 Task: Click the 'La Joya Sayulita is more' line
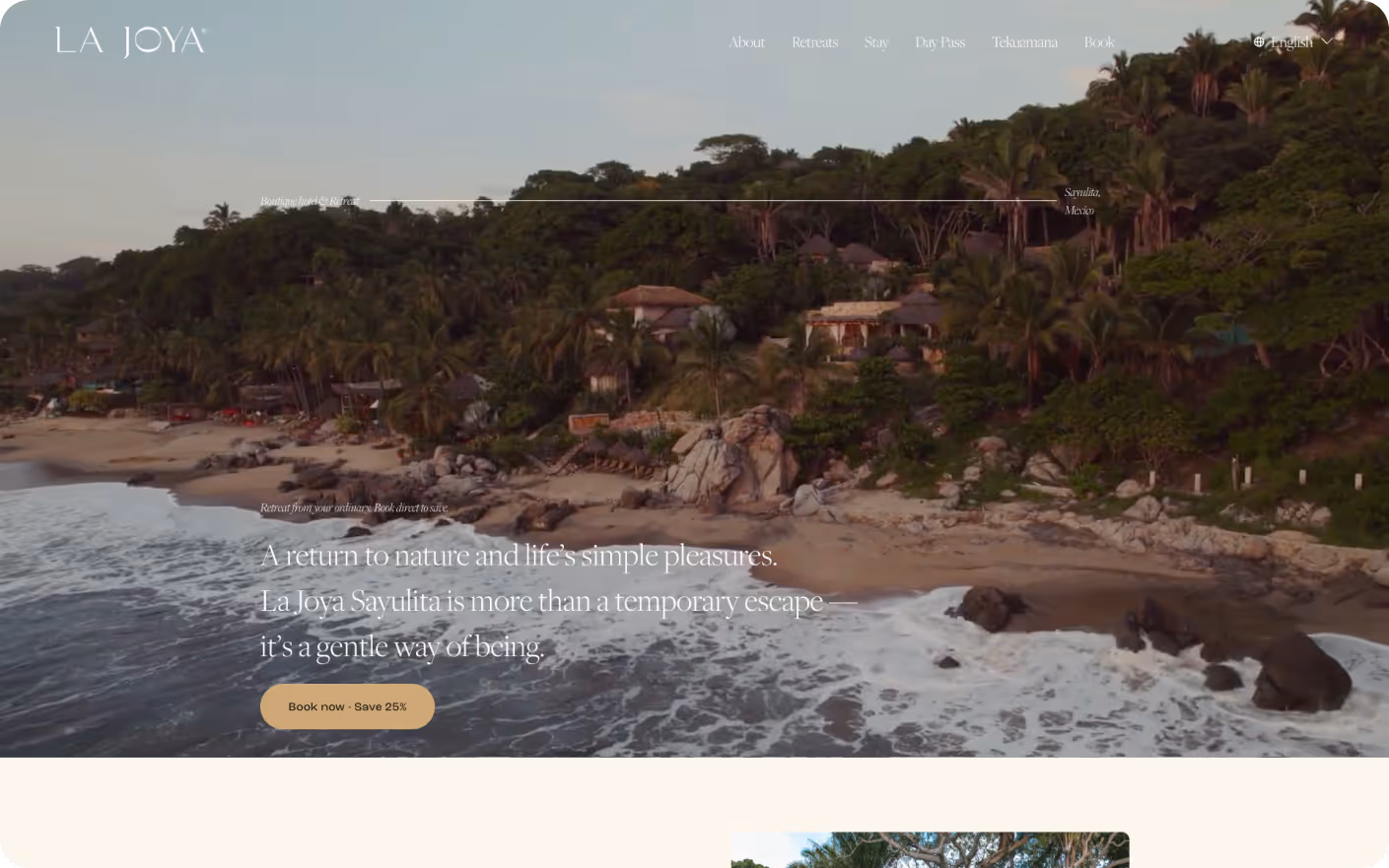point(559,601)
